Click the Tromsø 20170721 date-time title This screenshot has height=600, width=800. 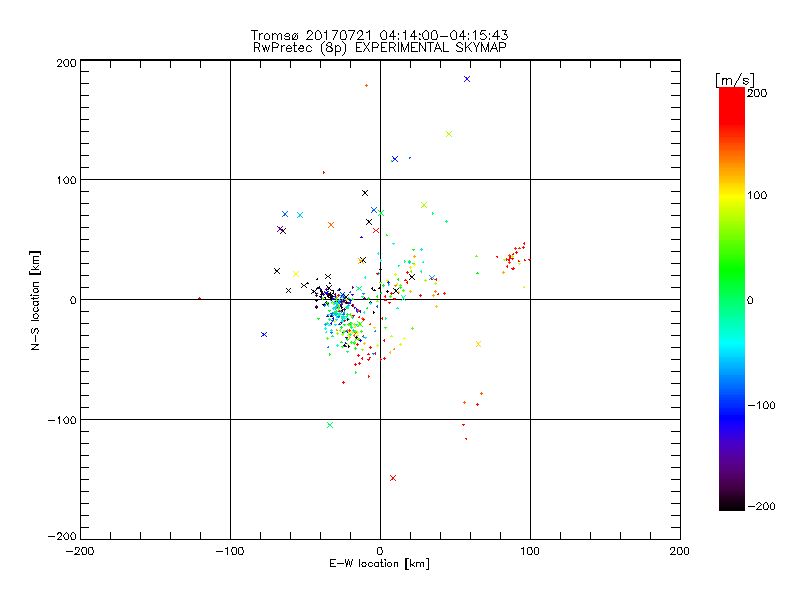tap(379, 35)
